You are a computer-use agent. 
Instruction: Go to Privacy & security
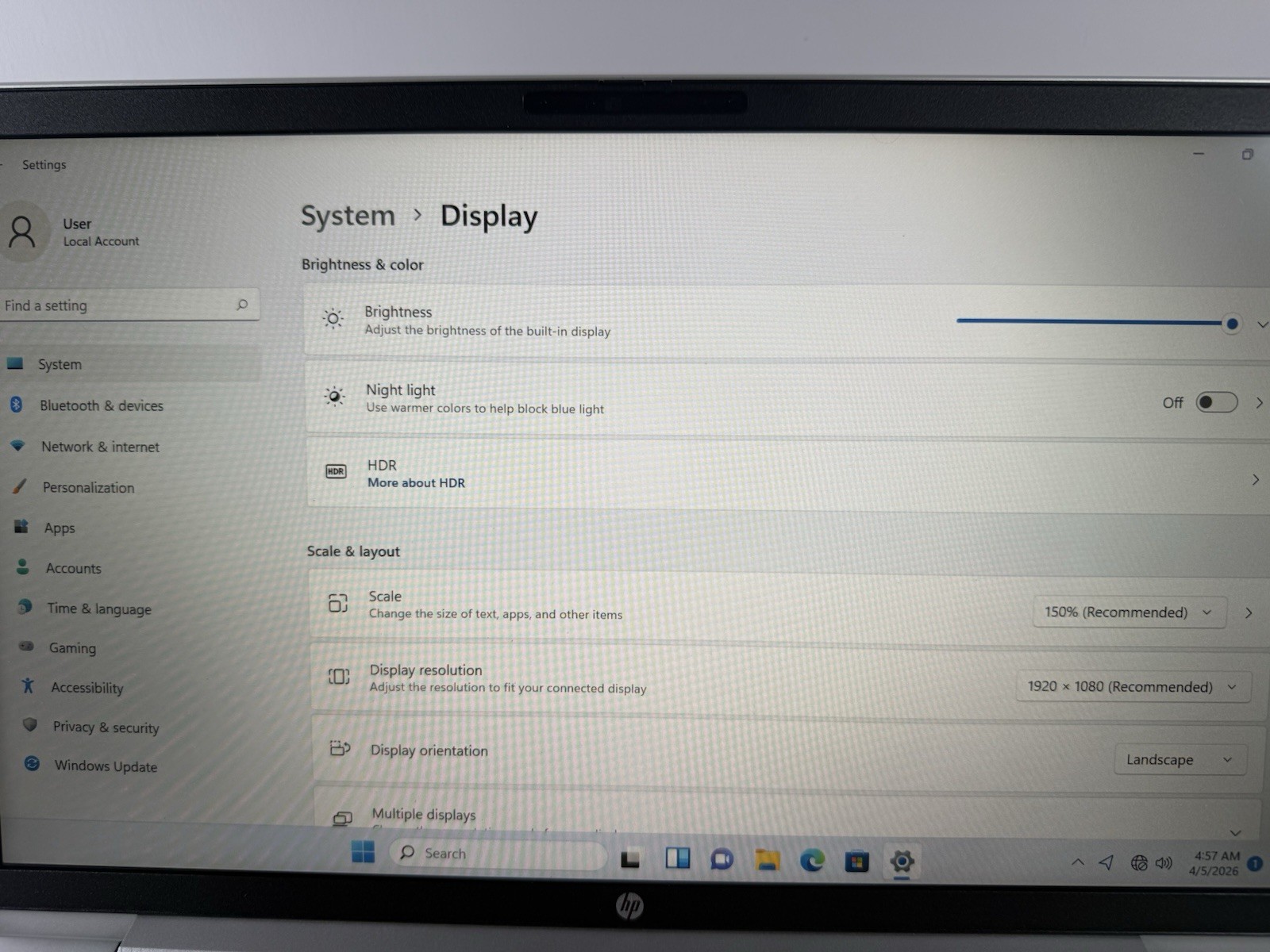106,727
